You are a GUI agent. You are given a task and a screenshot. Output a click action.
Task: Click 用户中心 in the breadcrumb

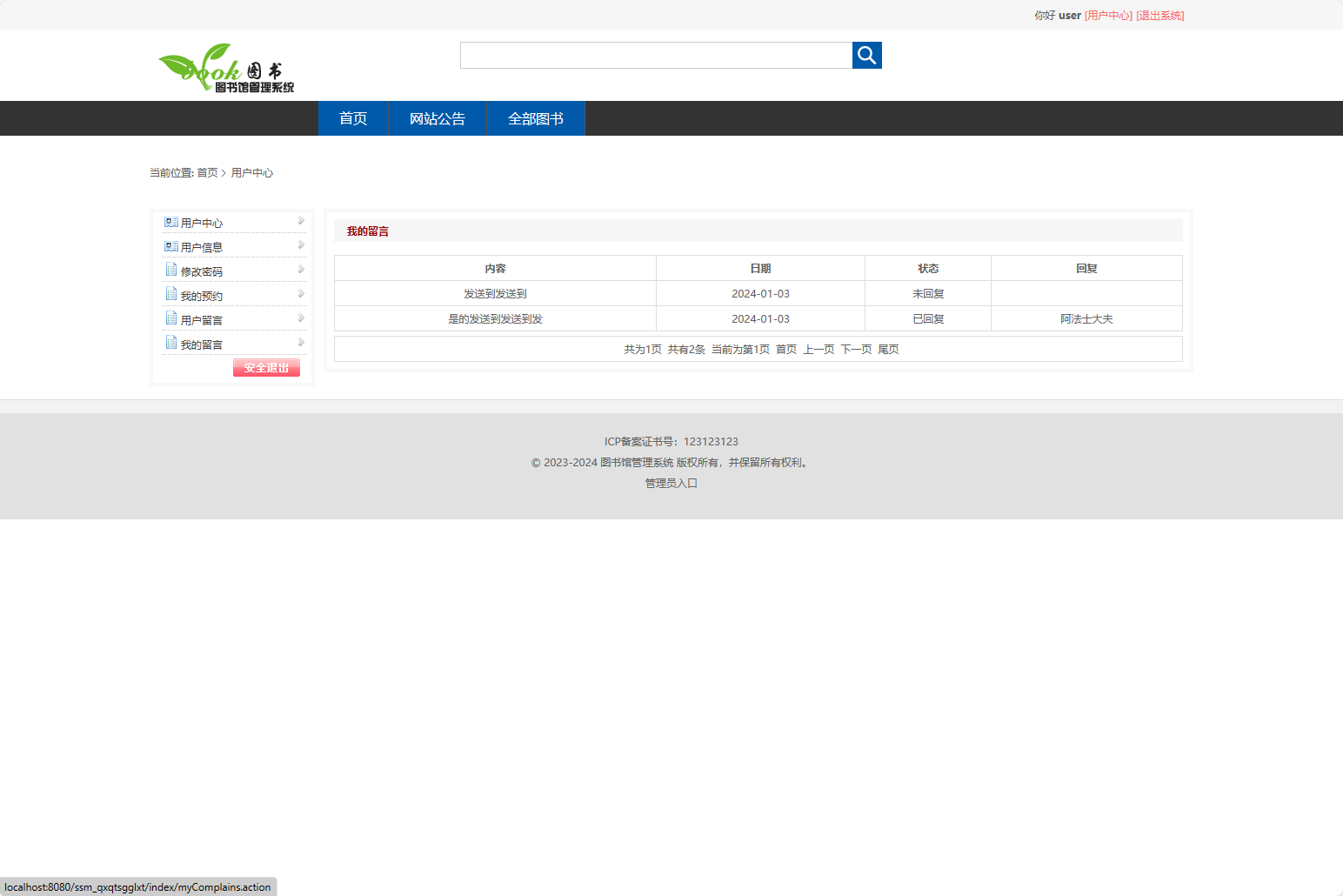pos(252,173)
